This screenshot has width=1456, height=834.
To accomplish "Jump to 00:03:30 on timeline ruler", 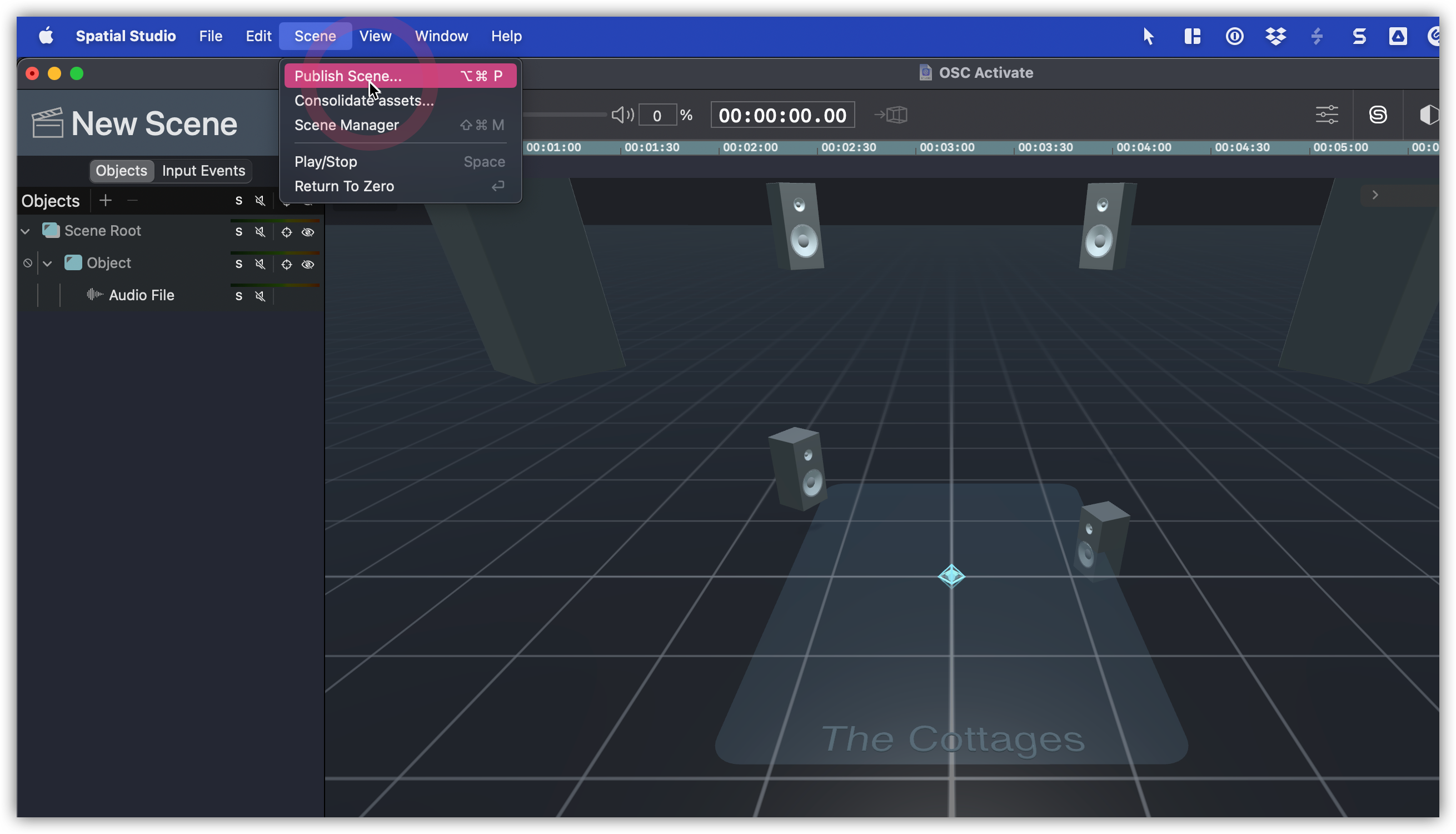I will (1045, 147).
